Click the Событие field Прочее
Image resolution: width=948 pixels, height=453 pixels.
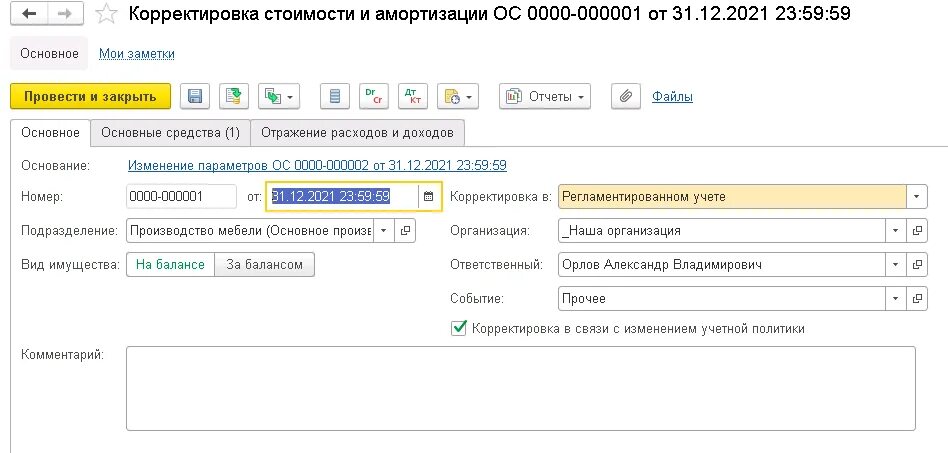[722, 298]
